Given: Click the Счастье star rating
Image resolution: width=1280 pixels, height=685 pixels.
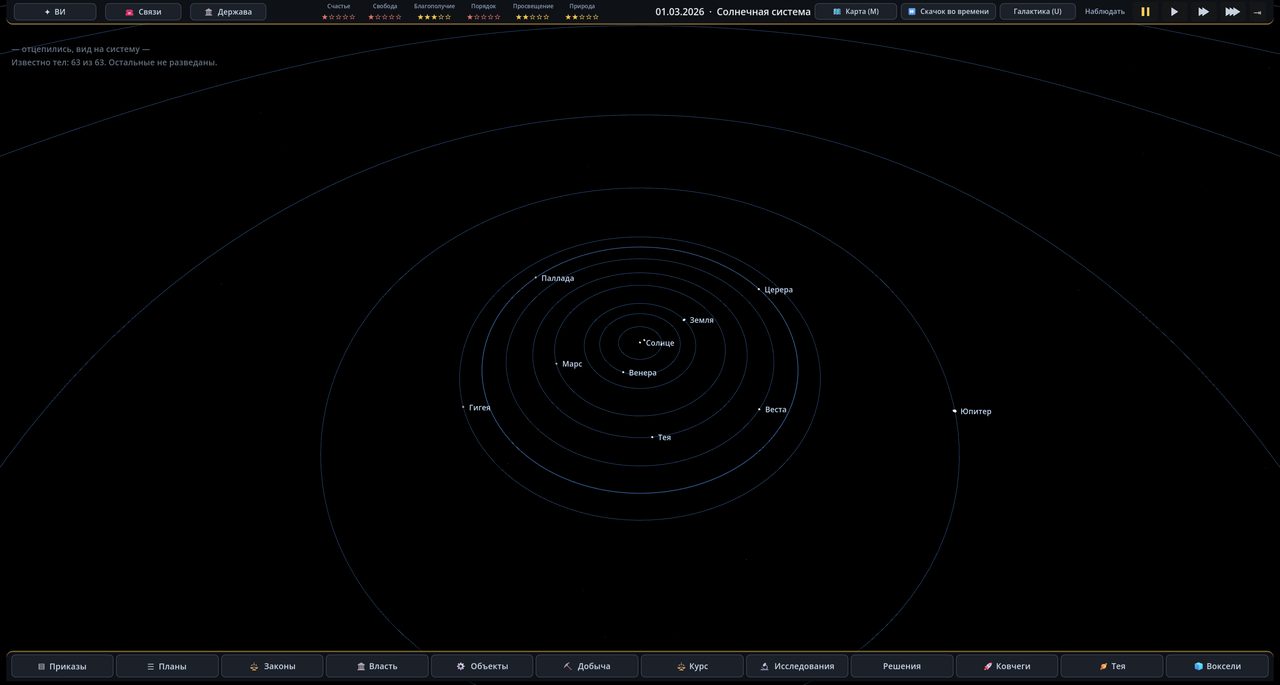Looking at the screenshot, I should (338, 16).
